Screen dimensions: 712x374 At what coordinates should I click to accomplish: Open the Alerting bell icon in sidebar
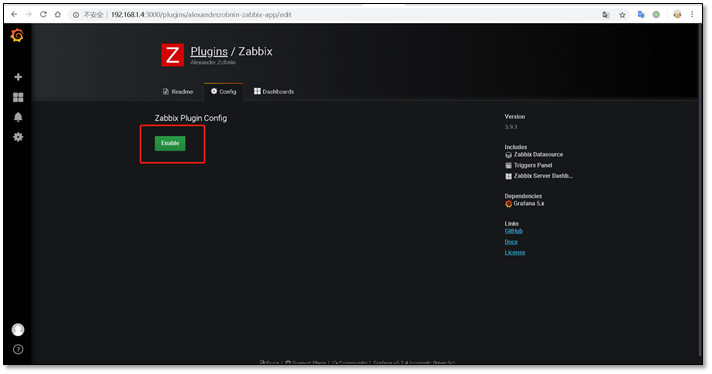pyautogui.click(x=18, y=117)
